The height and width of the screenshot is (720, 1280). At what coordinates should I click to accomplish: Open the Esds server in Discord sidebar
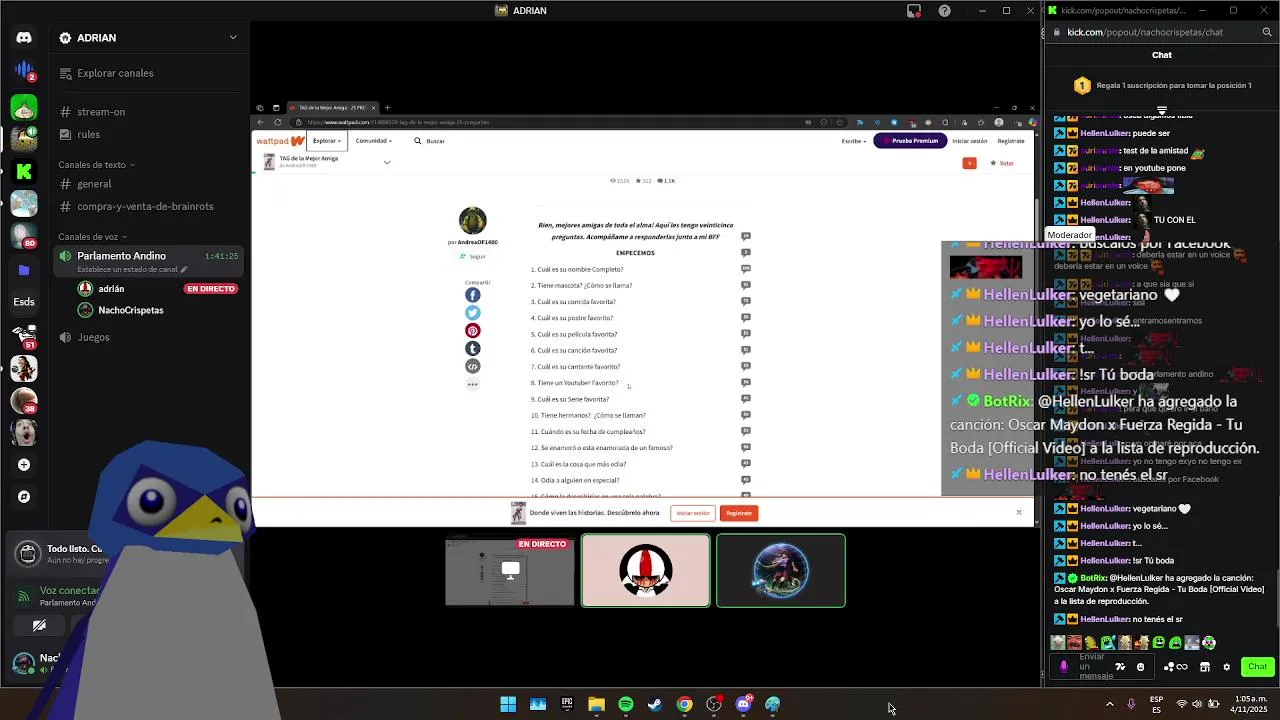click(24, 301)
